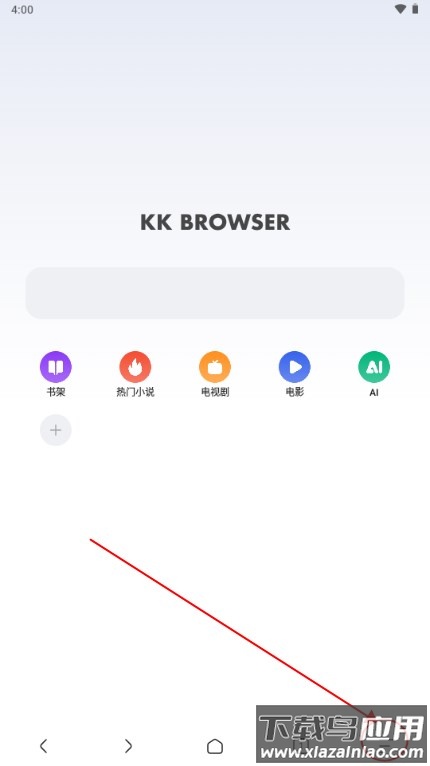Tap the home icon in bottom bar
The image size is (430, 766).
coord(215,746)
